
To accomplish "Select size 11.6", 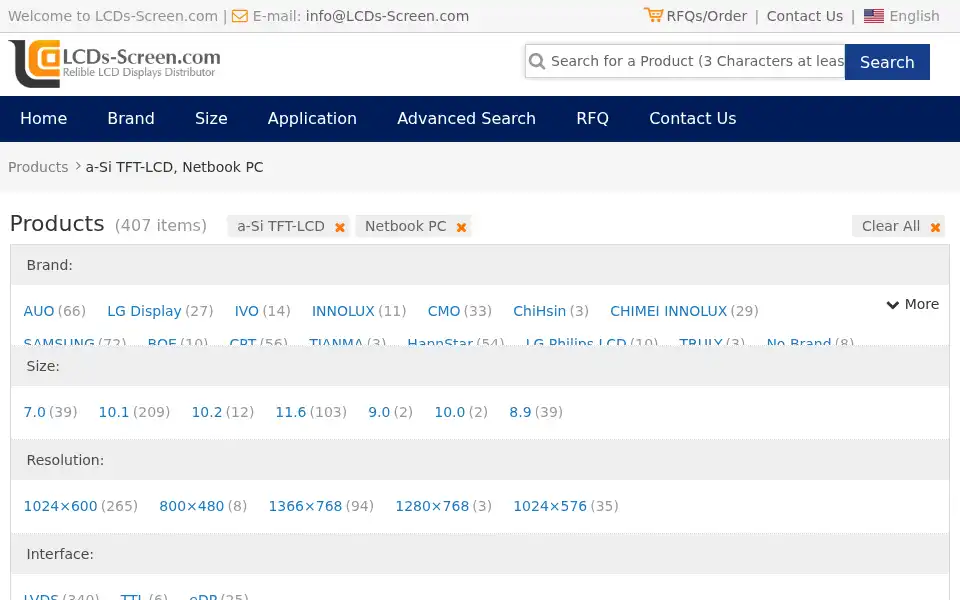I will [x=291, y=412].
